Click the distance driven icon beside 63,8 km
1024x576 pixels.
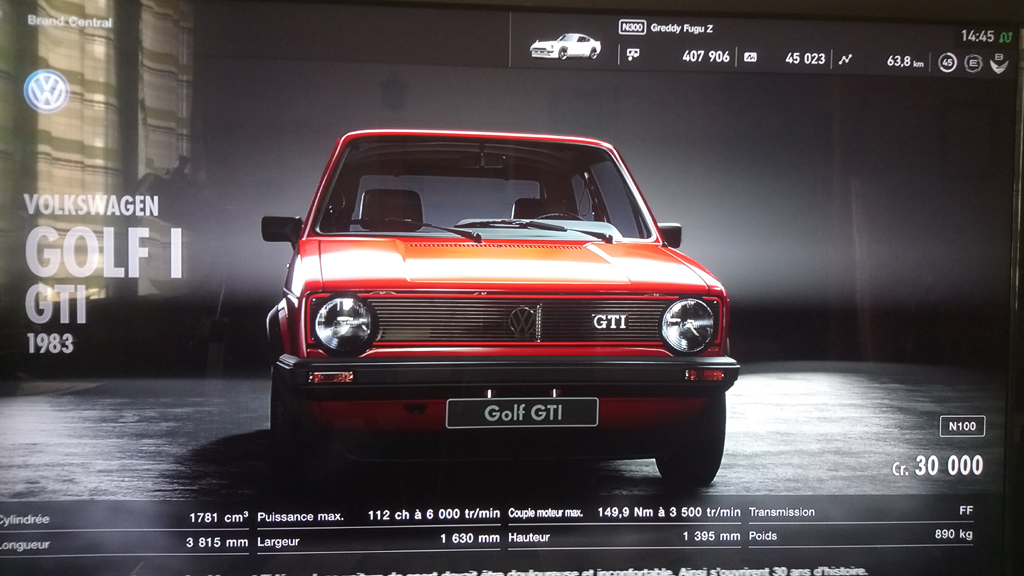(846, 59)
